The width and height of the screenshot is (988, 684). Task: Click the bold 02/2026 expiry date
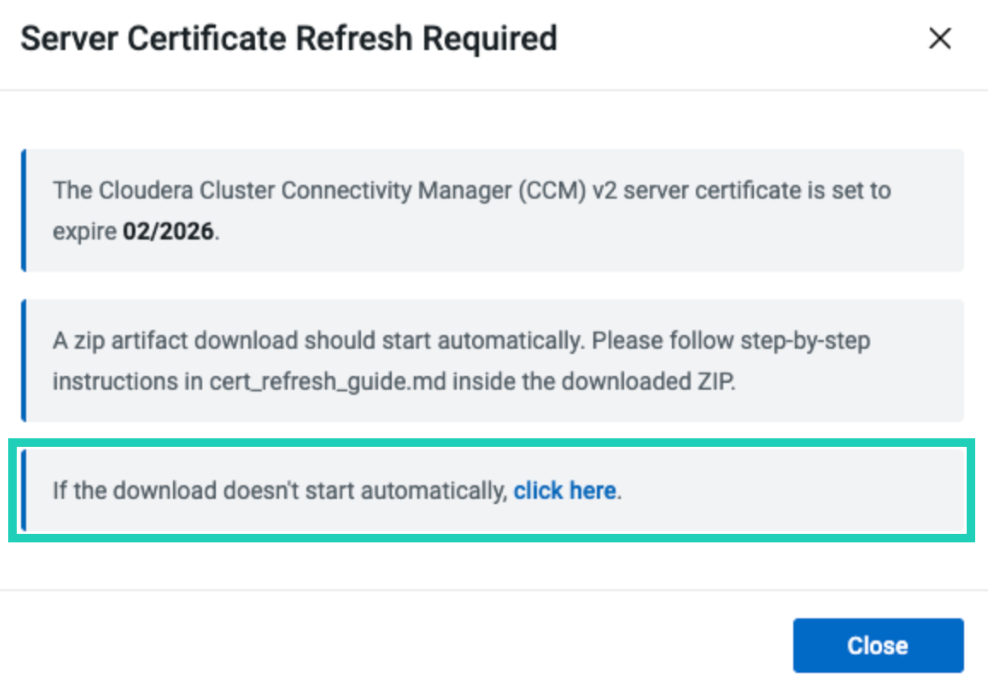pos(168,231)
